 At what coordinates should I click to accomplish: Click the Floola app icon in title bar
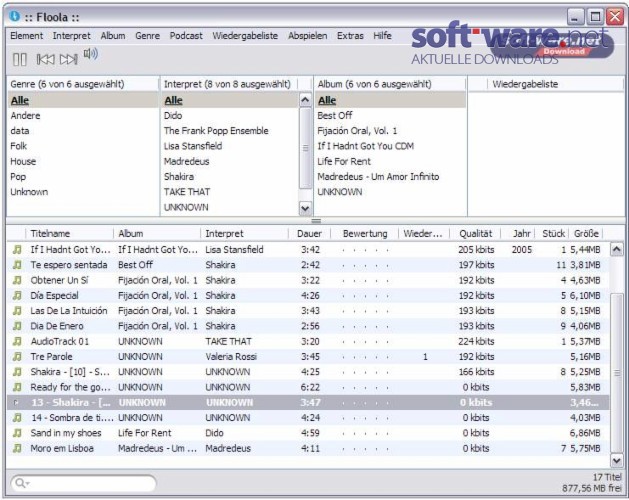[14, 16]
